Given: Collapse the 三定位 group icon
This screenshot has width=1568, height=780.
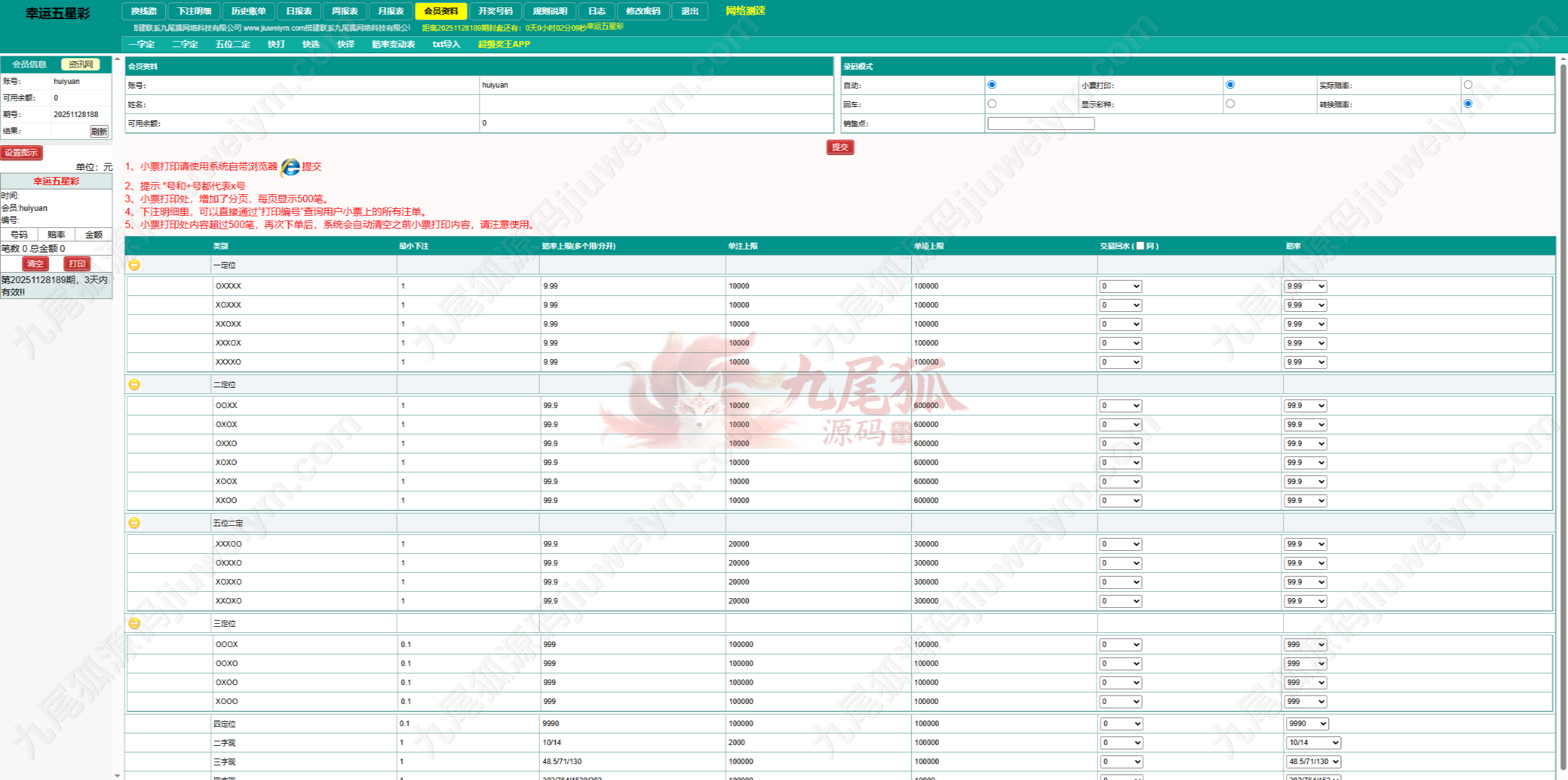Looking at the screenshot, I should pyautogui.click(x=134, y=623).
